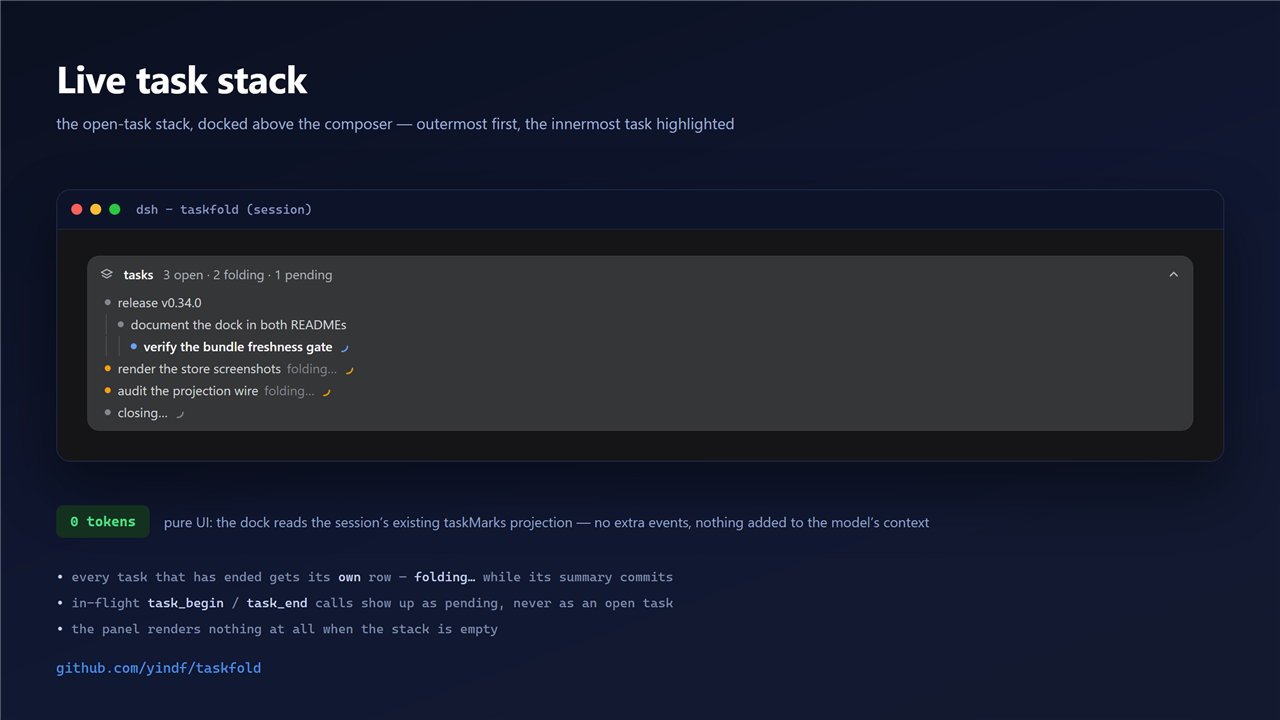Click the green maximize dot in terminal
The height and width of the screenshot is (720, 1280).
[x=115, y=209]
